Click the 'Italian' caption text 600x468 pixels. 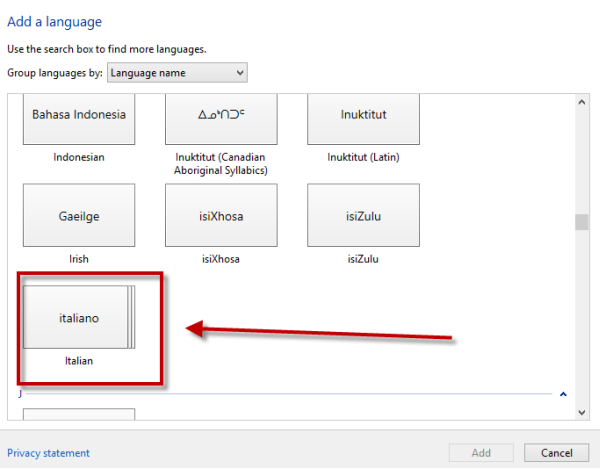79,361
